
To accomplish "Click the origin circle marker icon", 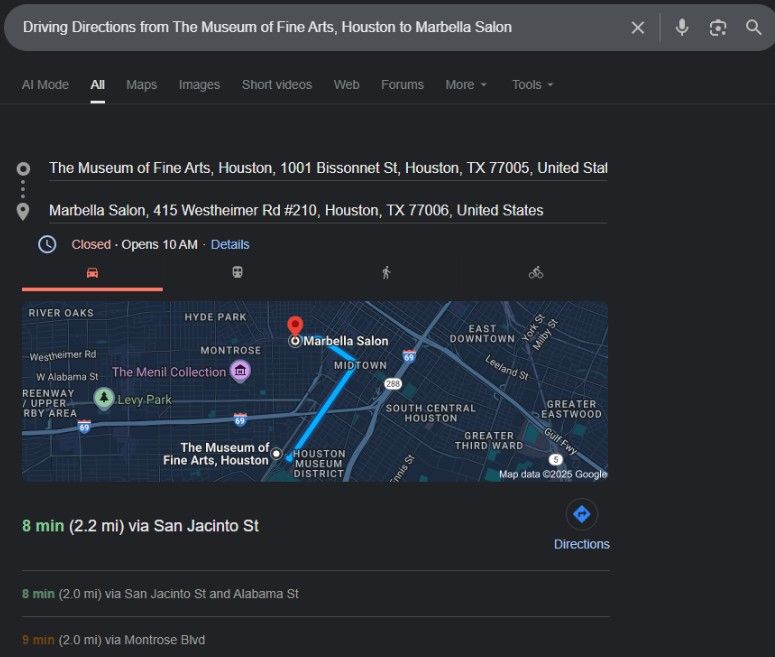I will click(x=23, y=169).
